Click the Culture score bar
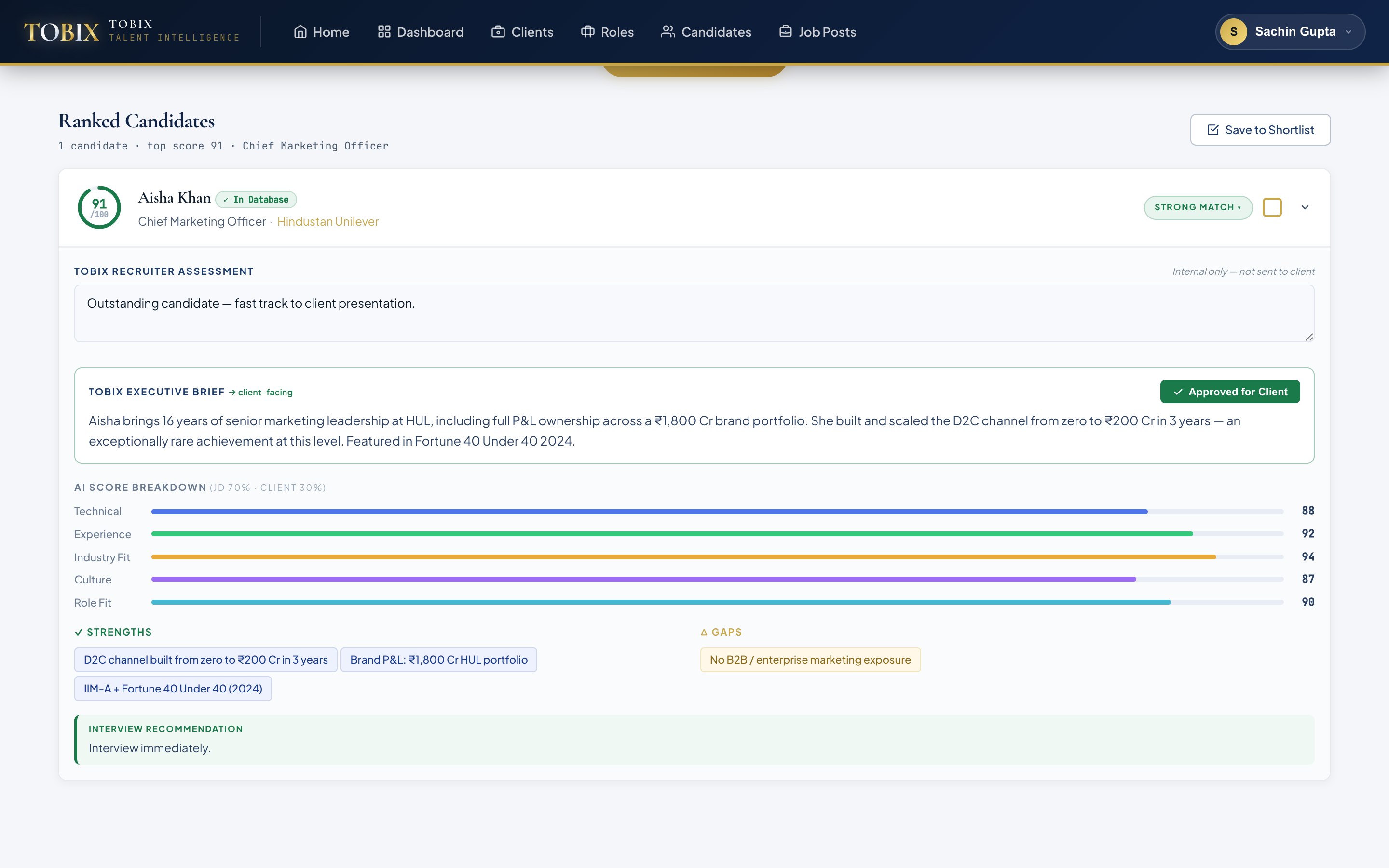Viewport: 1389px width, 868px height. (x=718, y=579)
